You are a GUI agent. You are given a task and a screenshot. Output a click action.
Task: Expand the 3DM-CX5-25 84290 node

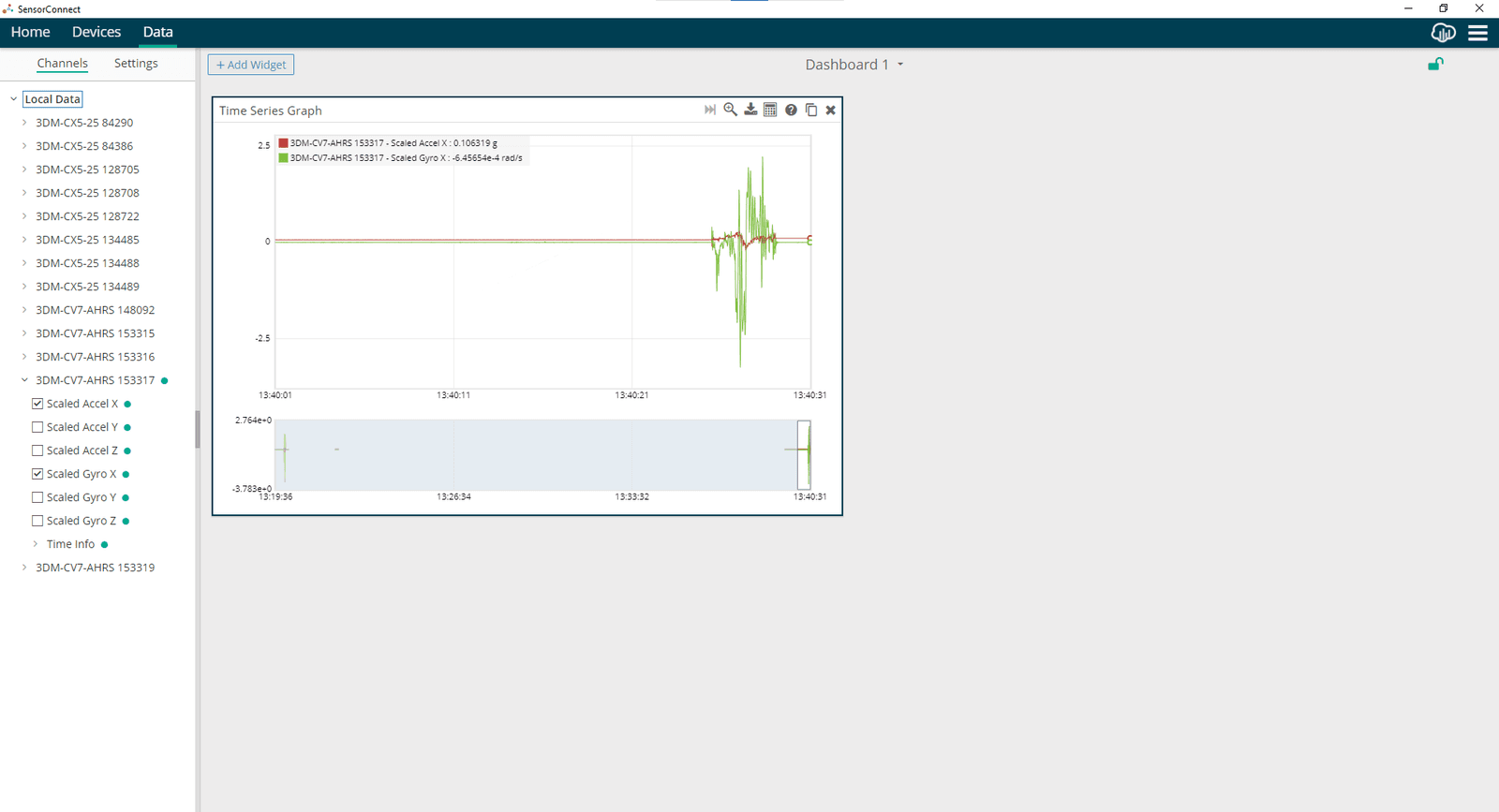24,122
